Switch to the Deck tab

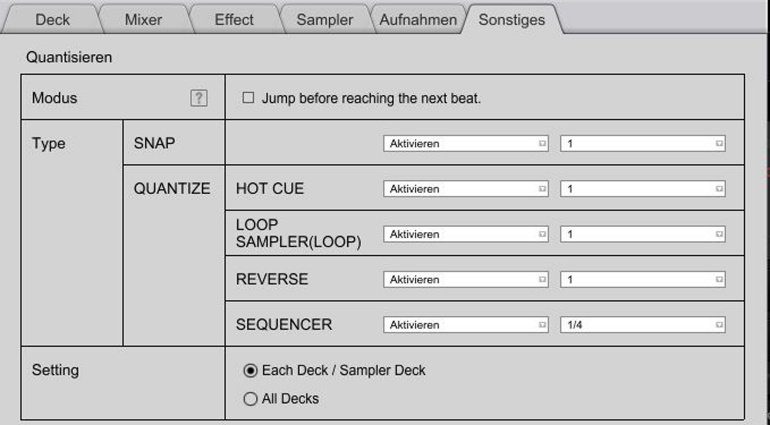[x=53, y=19]
